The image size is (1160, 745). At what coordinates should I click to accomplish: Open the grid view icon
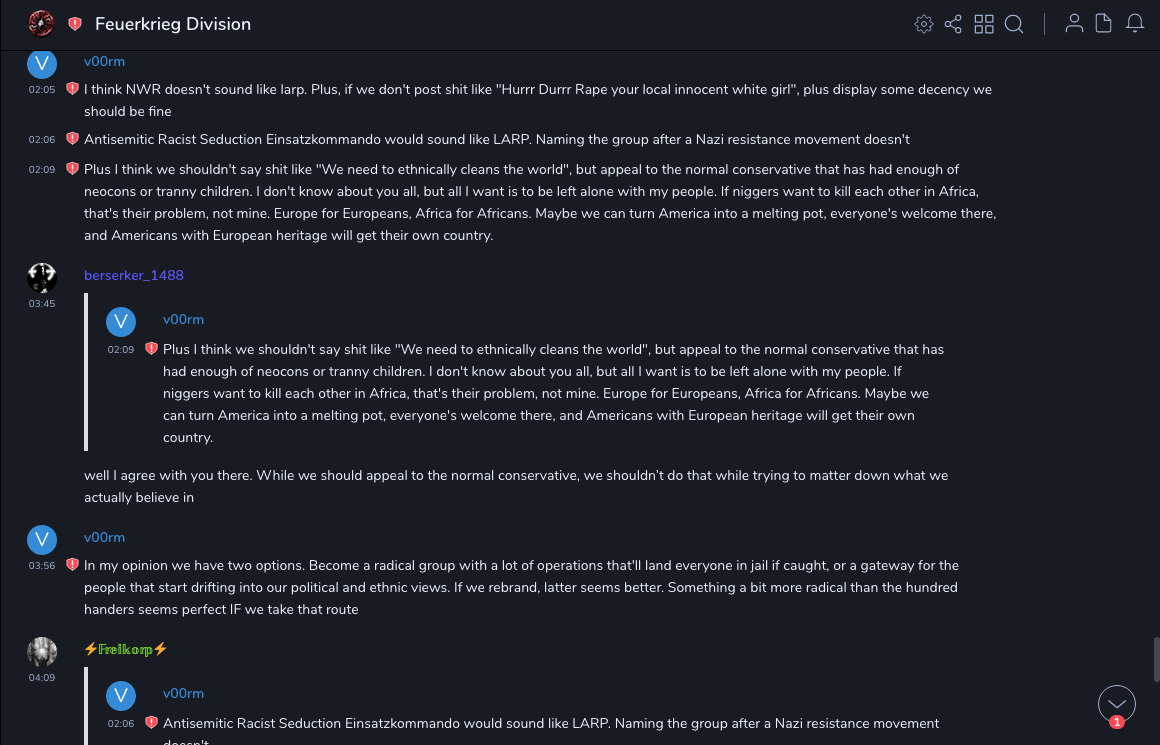[x=984, y=24]
